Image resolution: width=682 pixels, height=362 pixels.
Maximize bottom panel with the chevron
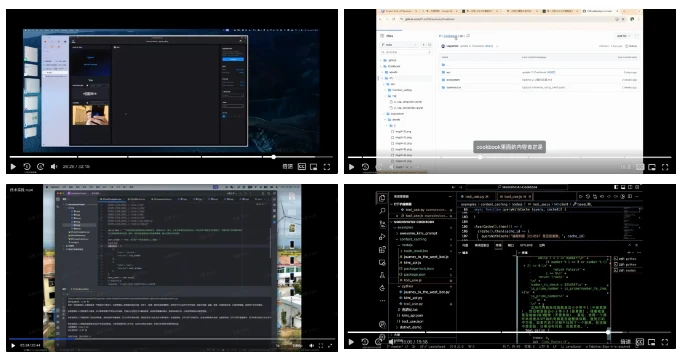(629, 245)
